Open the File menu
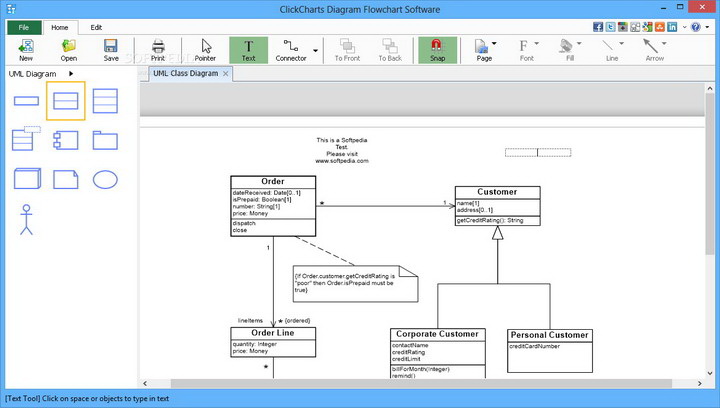This screenshot has width=720, height=408. click(24, 28)
